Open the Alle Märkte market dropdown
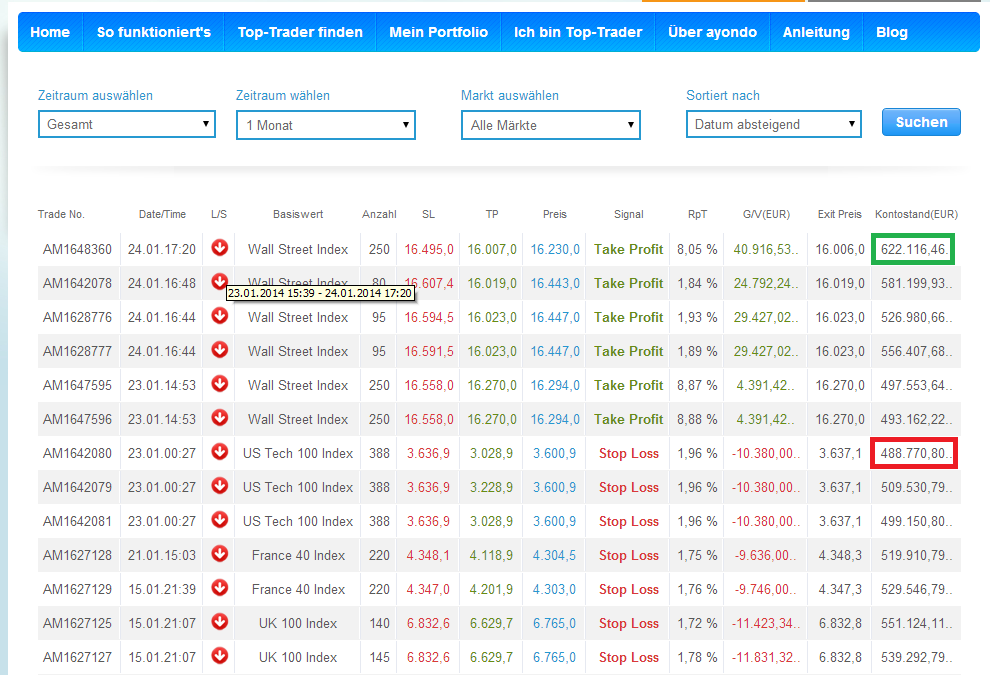The width and height of the screenshot is (990, 675). point(550,125)
